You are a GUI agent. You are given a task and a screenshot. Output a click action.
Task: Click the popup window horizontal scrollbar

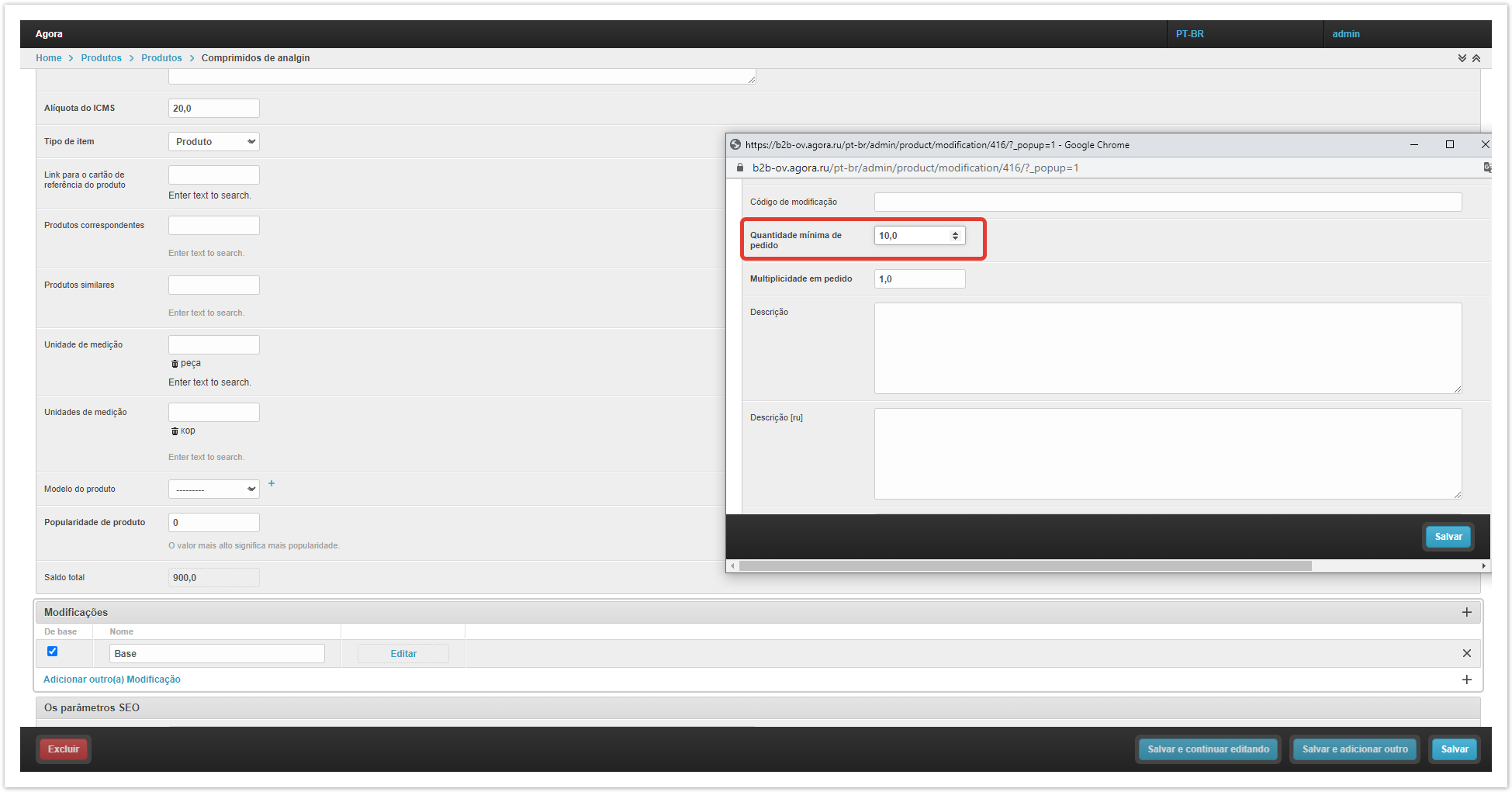1024,566
